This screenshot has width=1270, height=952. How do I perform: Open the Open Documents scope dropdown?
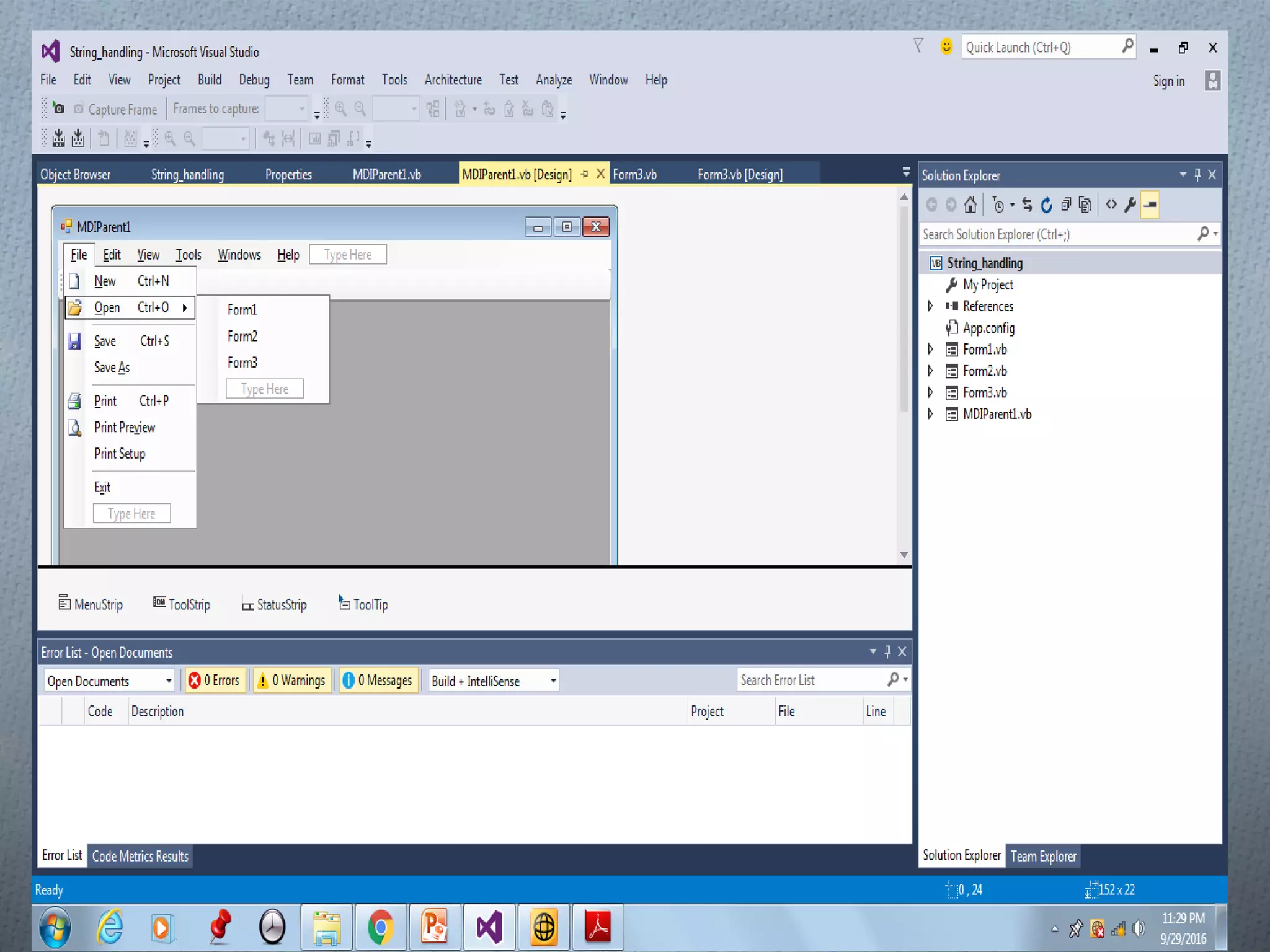click(x=109, y=681)
